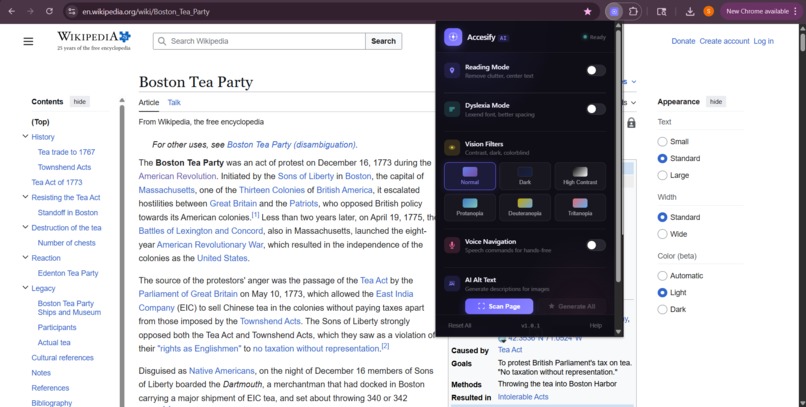Open Help in Accesify footer

[x=595, y=325]
